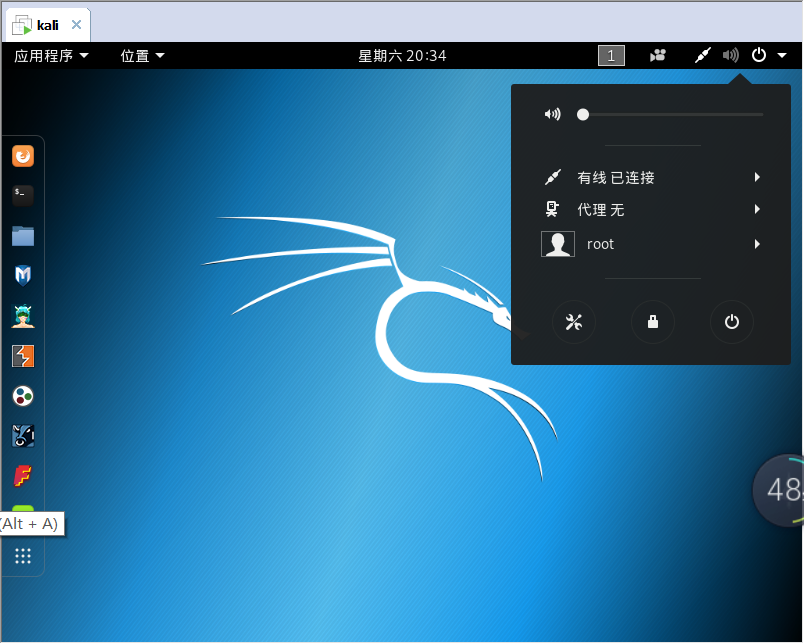Viewport: 804px width, 644px height.
Task: Select the 有线 已连接 menu entry
Action: tap(651, 177)
